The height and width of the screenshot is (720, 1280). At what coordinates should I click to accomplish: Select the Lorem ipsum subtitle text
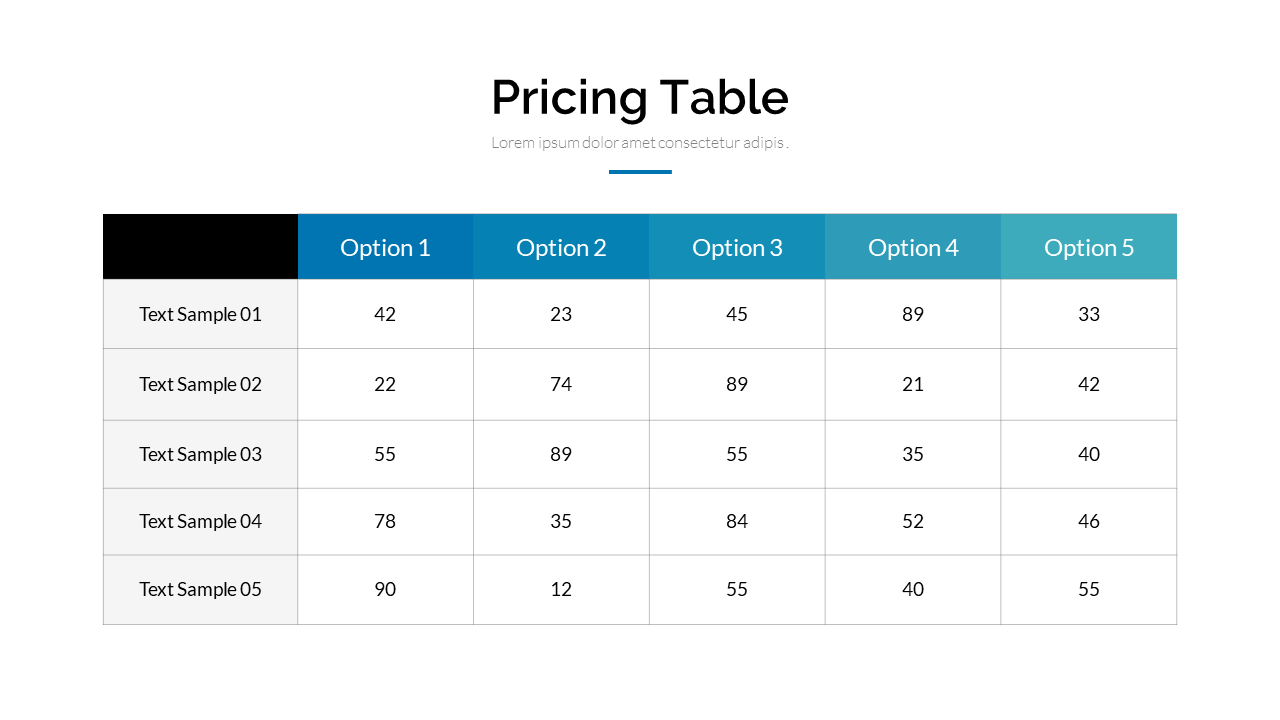coord(640,143)
